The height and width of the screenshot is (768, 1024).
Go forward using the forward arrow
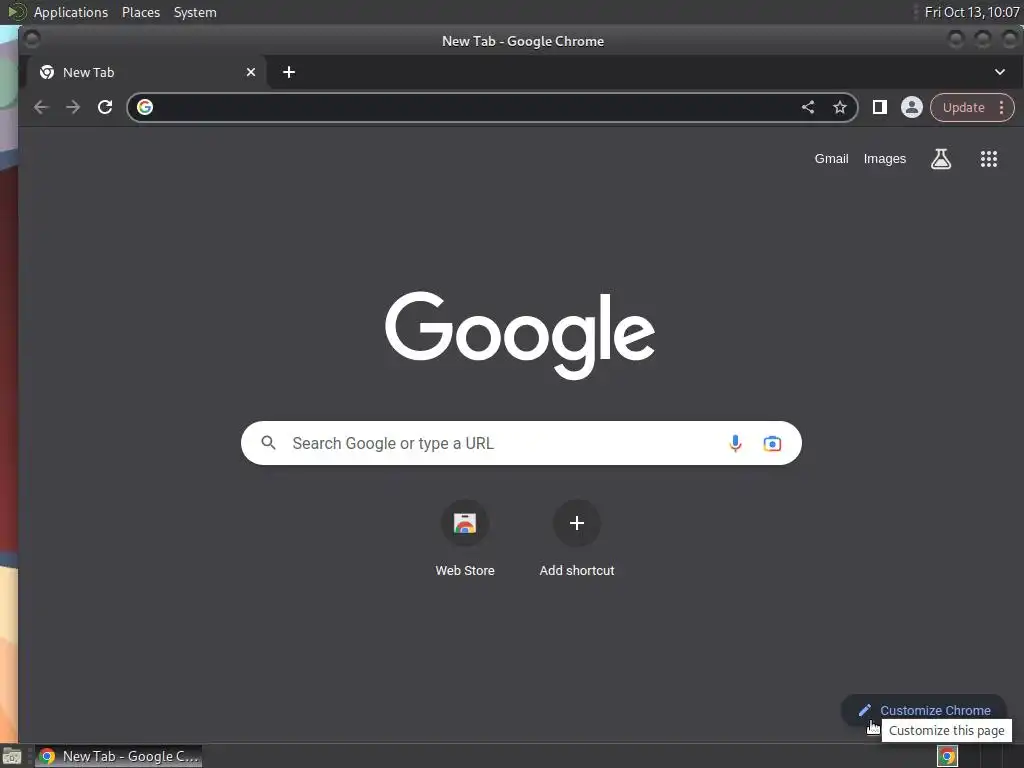(x=72, y=107)
